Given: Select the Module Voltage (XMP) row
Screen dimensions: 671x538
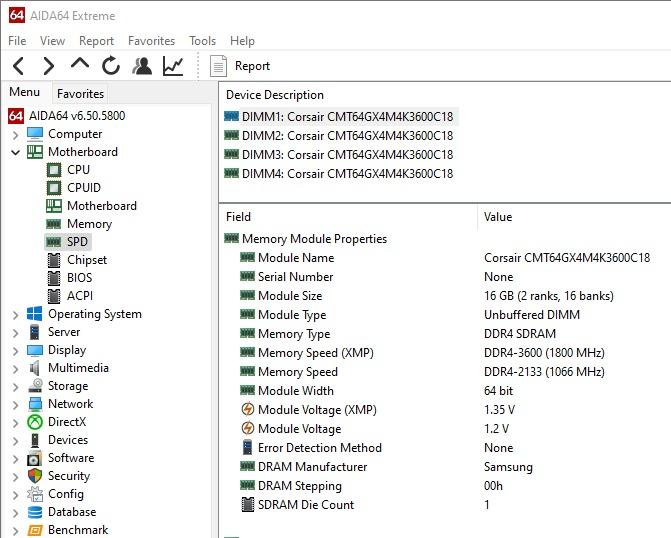Looking at the screenshot, I should [x=445, y=410].
